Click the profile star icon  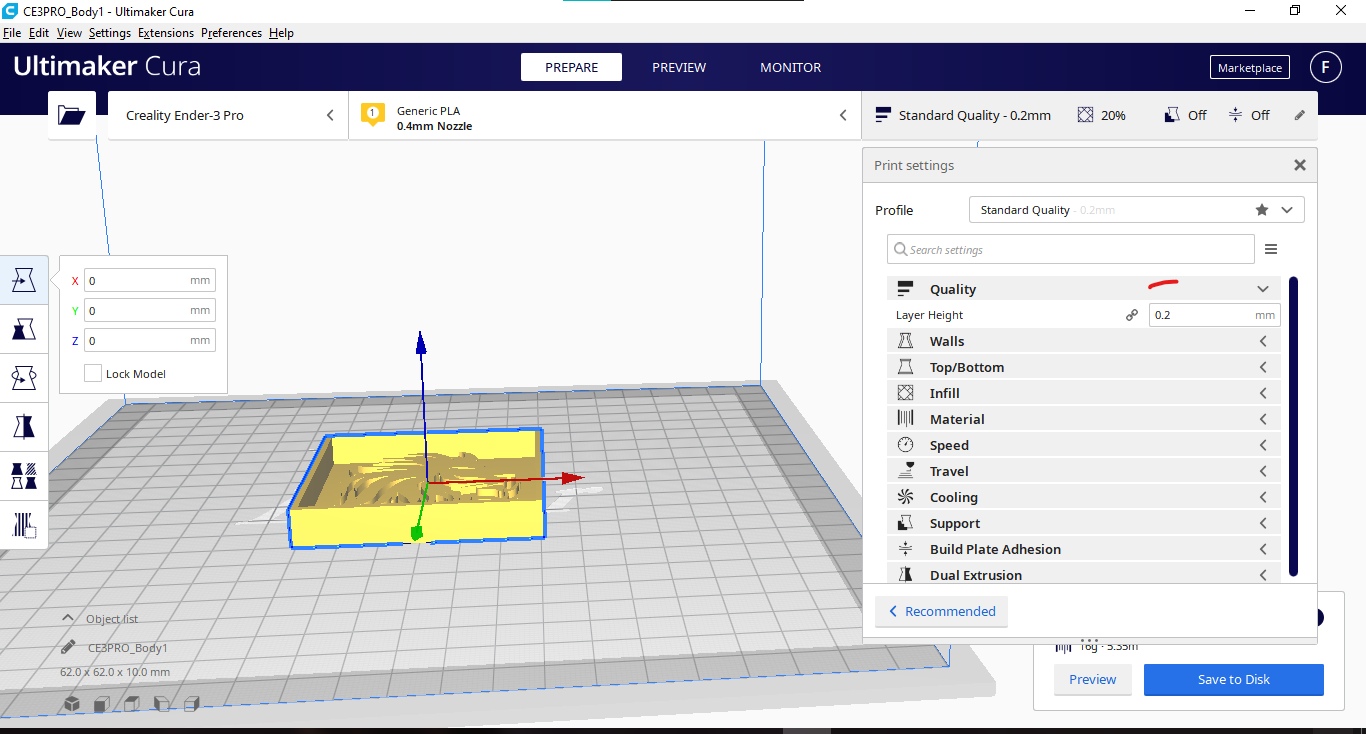click(x=1262, y=210)
